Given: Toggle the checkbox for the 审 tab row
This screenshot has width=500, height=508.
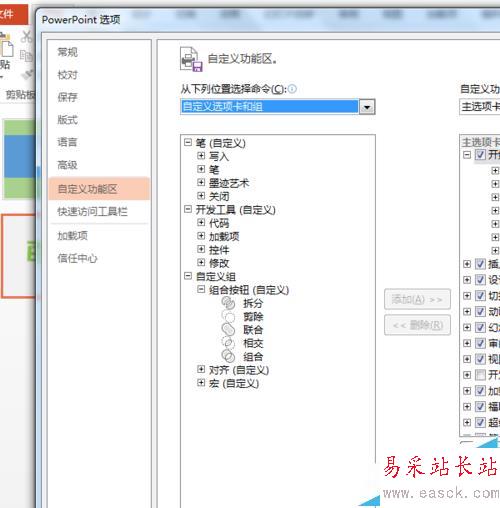Looking at the screenshot, I should click(x=480, y=343).
